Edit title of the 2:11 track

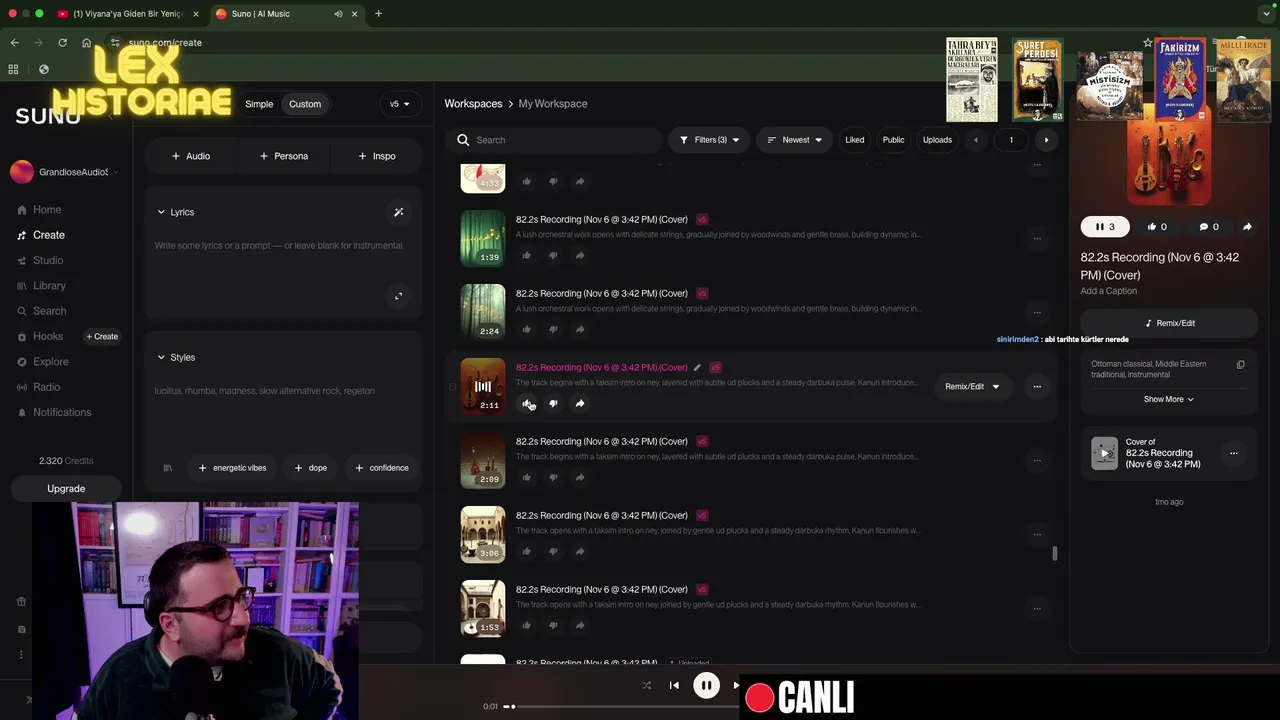[697, 367]
